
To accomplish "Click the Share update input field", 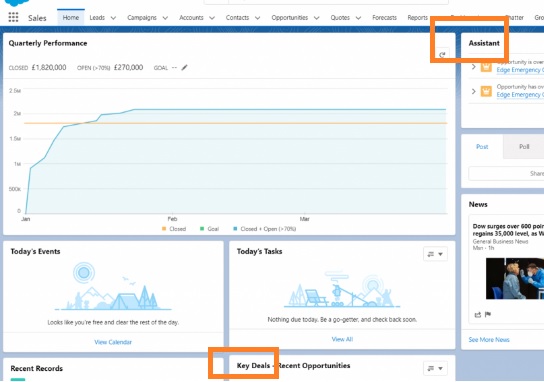I will (506, 173).
